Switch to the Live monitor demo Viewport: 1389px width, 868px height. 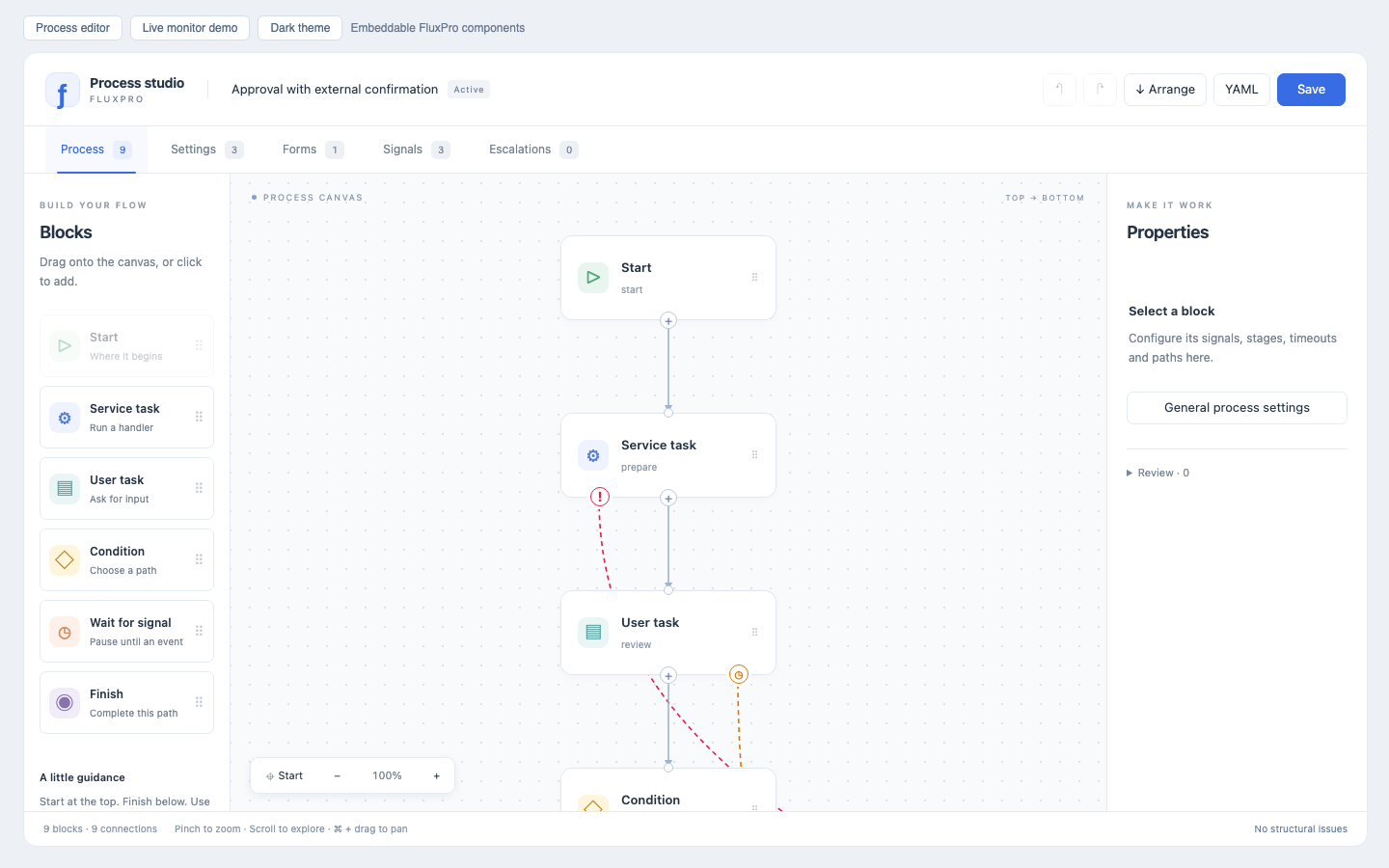190,28
